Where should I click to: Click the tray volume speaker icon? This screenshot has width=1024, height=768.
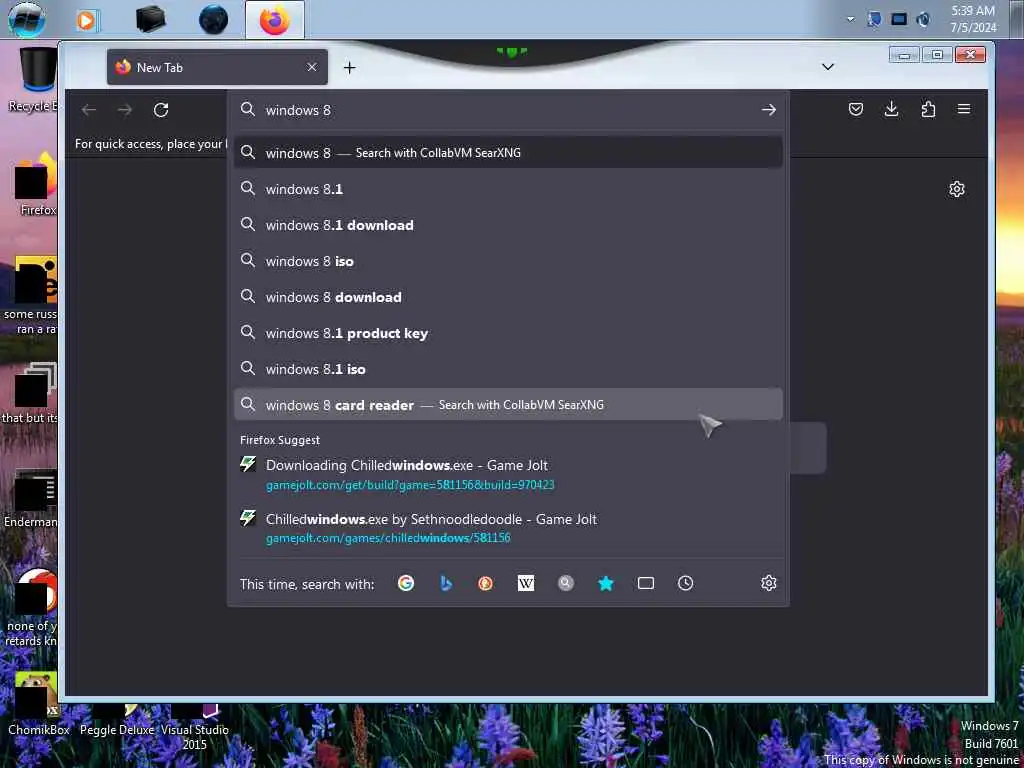coord(923,20)
